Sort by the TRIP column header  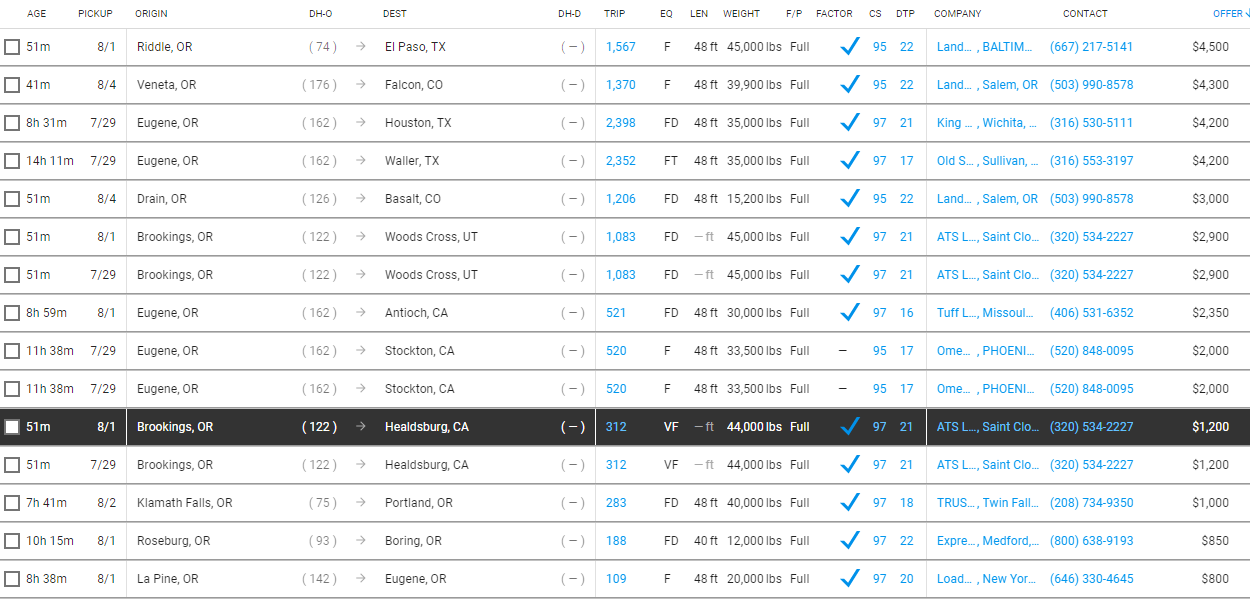(x=614, y=14)
